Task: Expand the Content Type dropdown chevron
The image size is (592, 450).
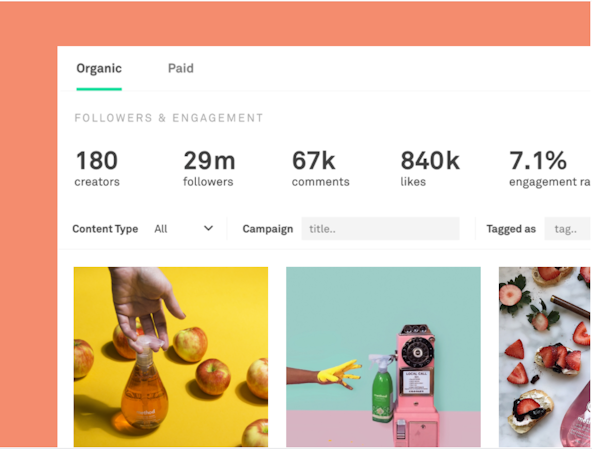Action: click(x=208, y=228)
